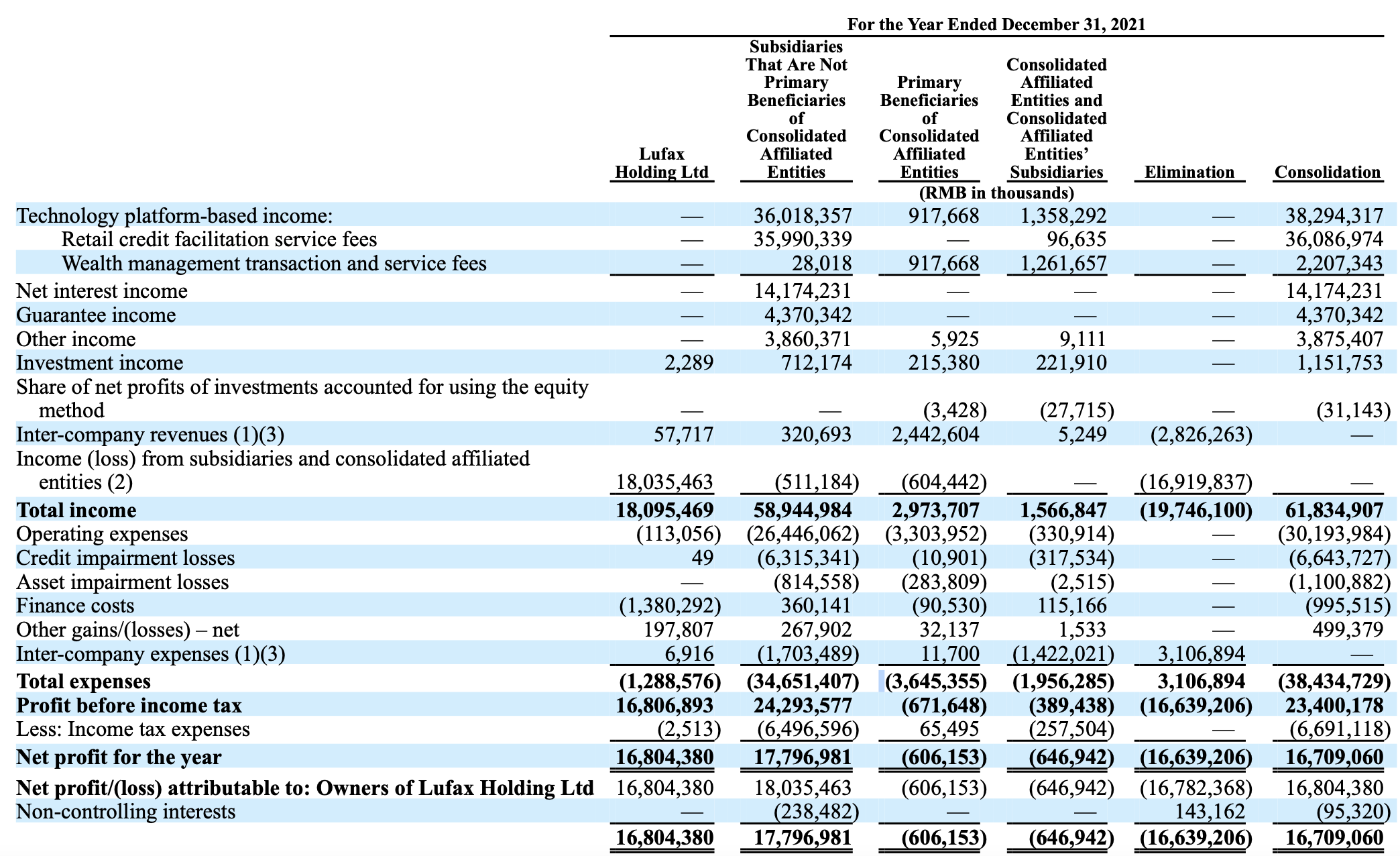
Task: Click the highlighted total expenses value (3,645,355)
Action: [936, 682]
